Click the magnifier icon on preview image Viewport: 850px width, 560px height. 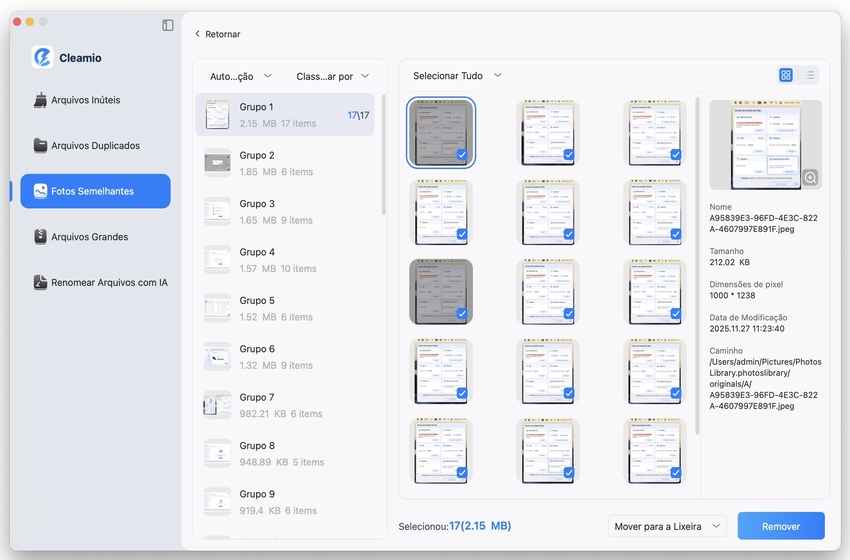[x=810, y=177]
